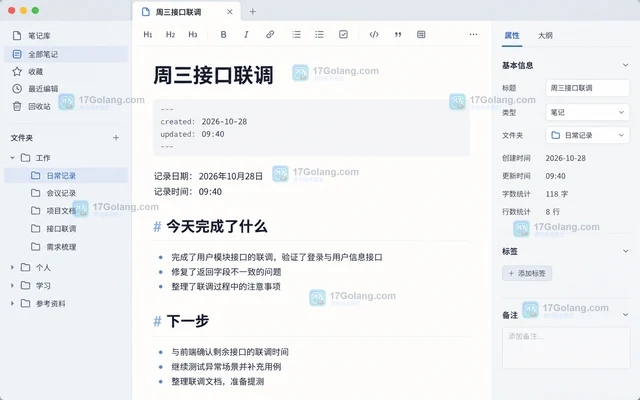Click the 添加标签 button
Image resolution: width=640 pixels, height=400 pixels.
pos(527,273)
